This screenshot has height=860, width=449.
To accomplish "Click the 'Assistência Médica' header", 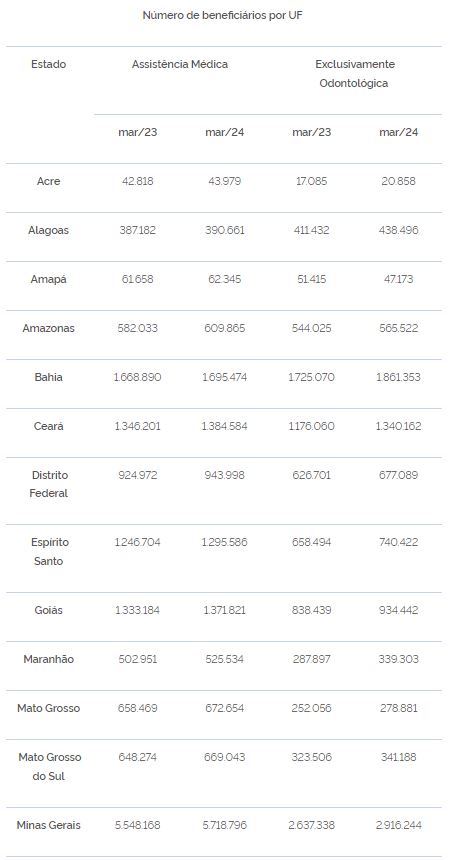I will (180, 64).
